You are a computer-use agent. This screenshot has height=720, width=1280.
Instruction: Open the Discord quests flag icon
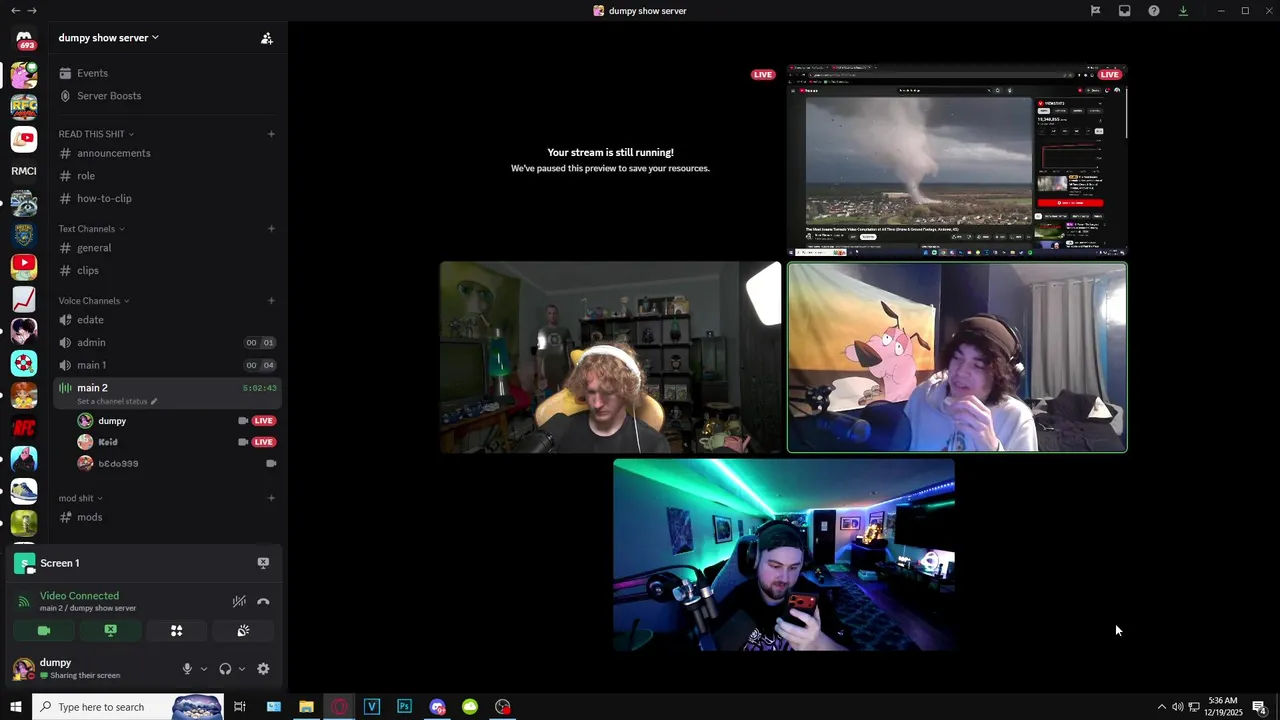point(1095,11)
